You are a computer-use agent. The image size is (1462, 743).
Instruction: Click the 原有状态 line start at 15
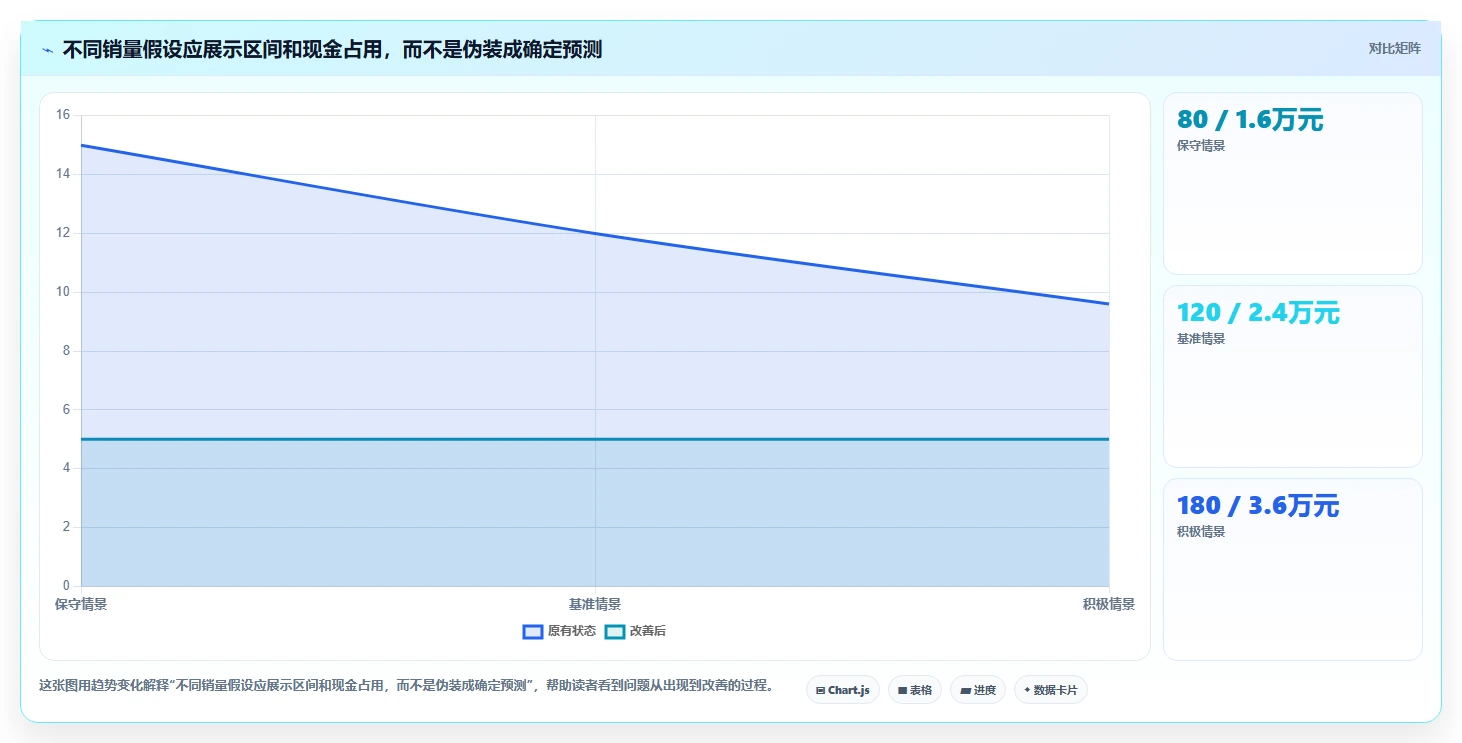(81, 145)
